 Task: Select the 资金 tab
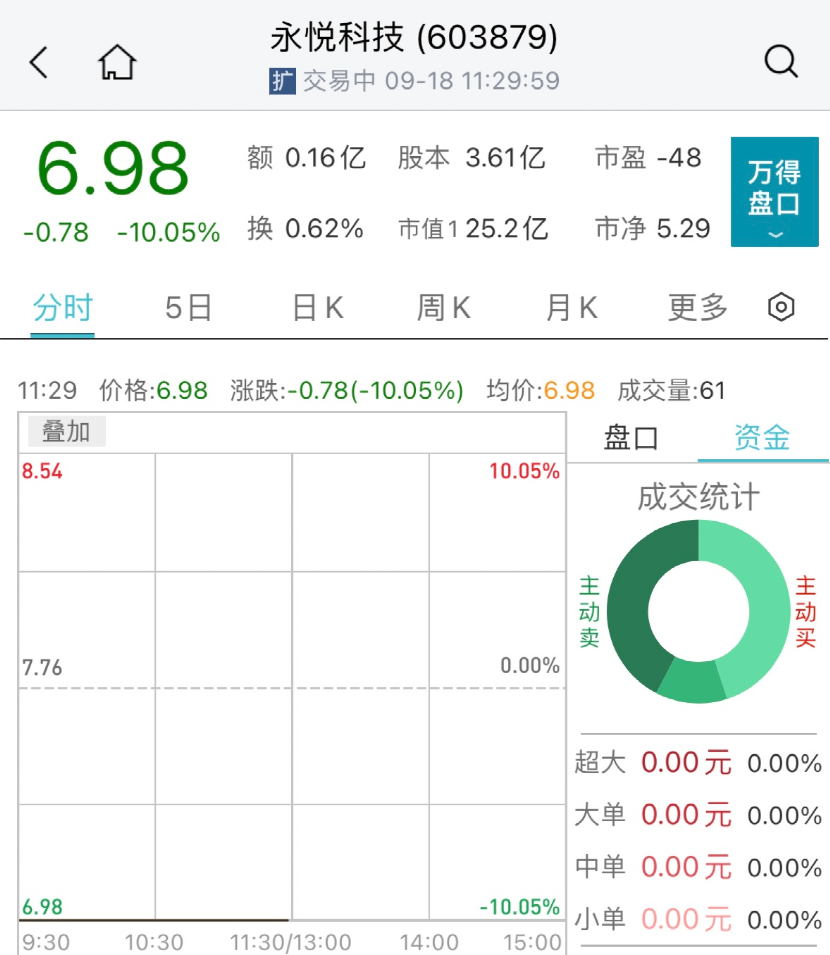pos(762,438)
